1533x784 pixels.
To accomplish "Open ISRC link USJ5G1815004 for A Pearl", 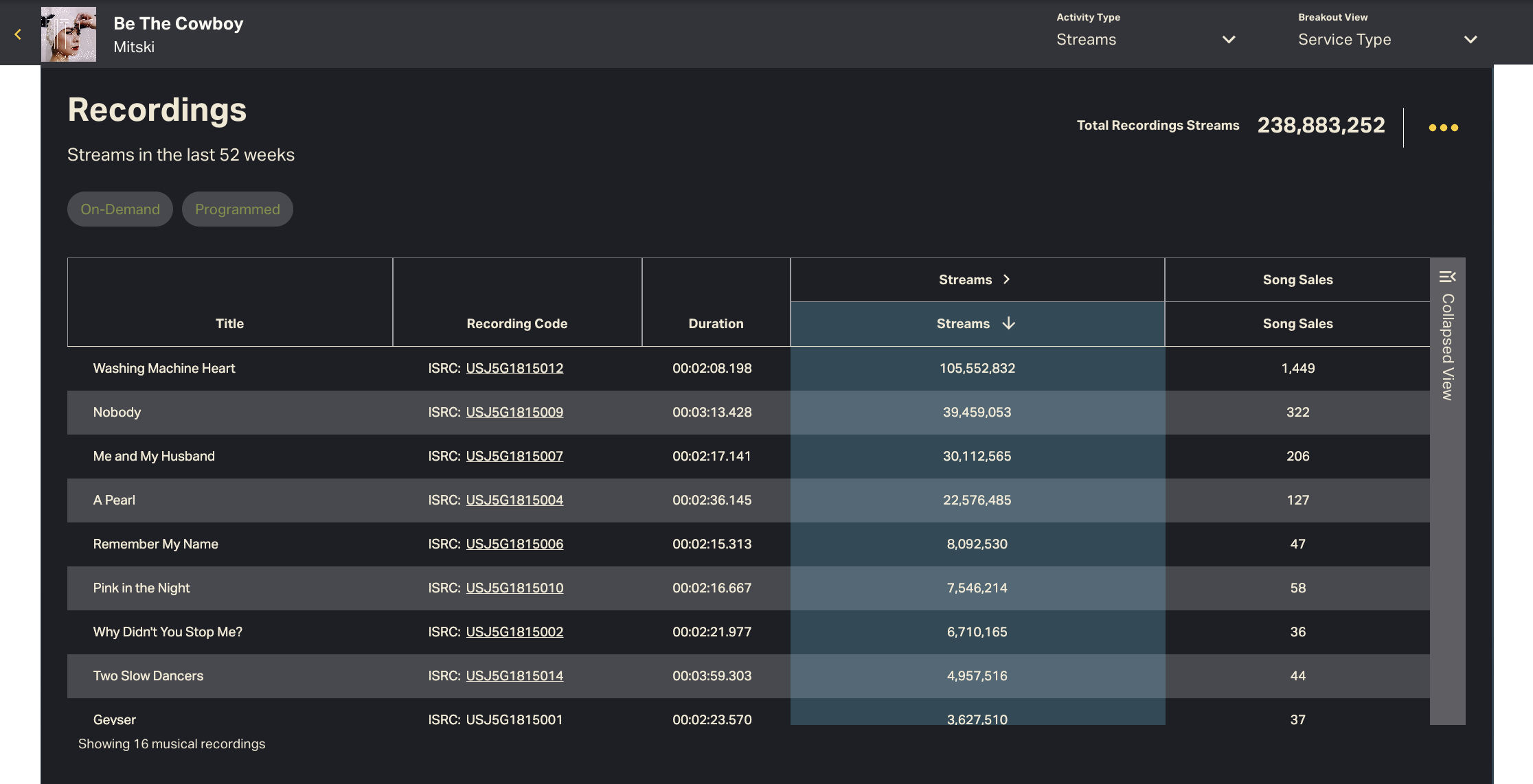I will coord(514,500).
